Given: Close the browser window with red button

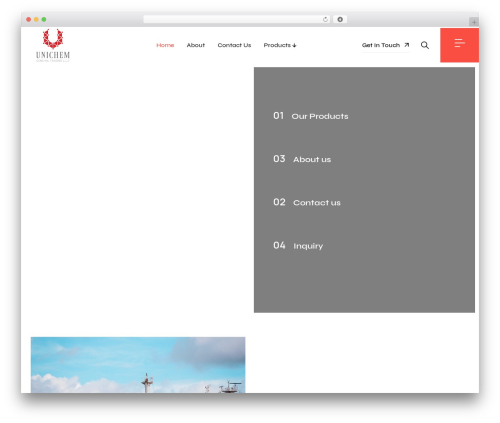Looking at the screenshot, I should click(x=29, y=19).
